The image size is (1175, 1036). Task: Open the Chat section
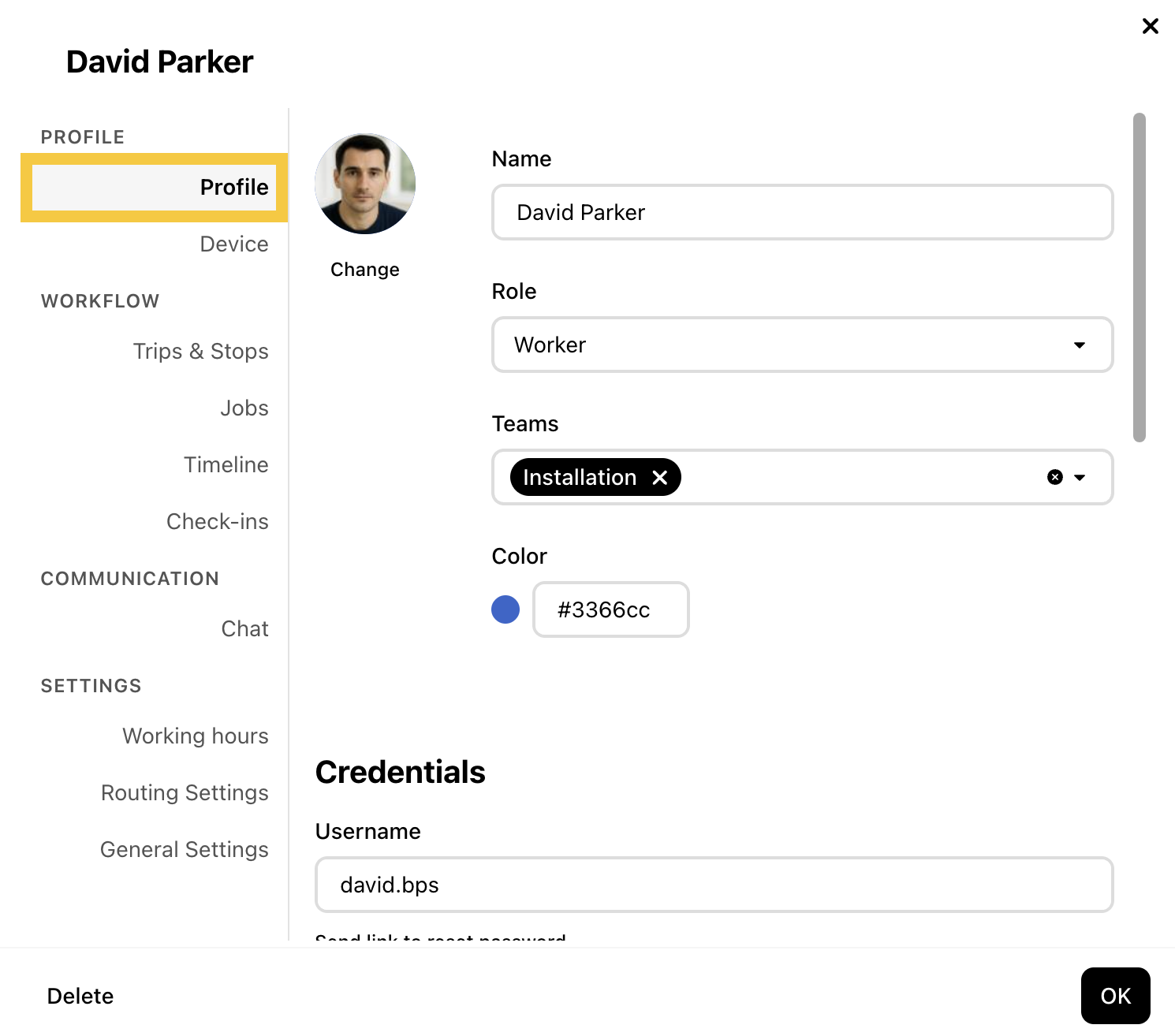point(244,629)
